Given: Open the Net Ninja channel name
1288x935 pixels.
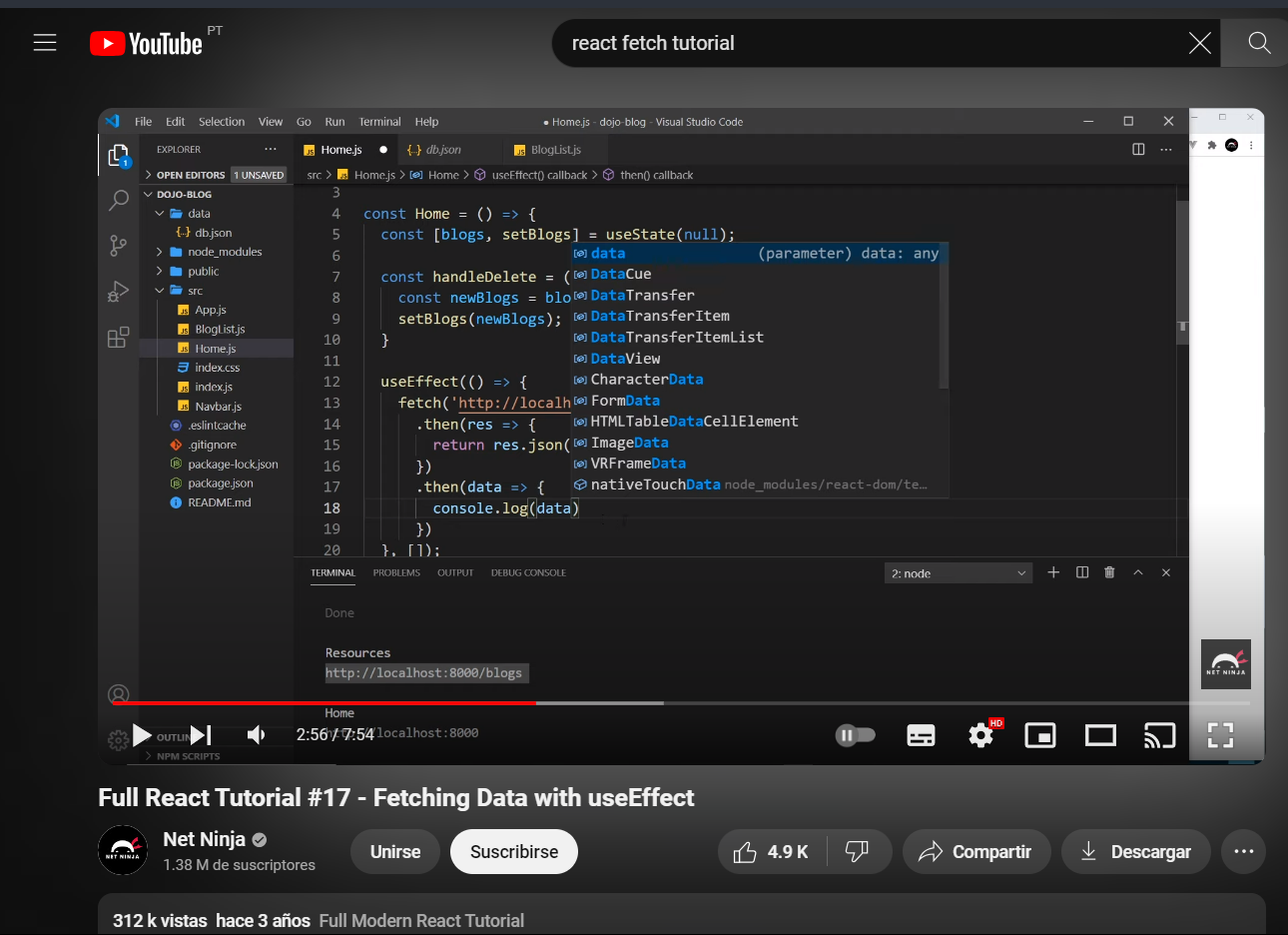Looking at the screenshot, I should click(204, 839).
